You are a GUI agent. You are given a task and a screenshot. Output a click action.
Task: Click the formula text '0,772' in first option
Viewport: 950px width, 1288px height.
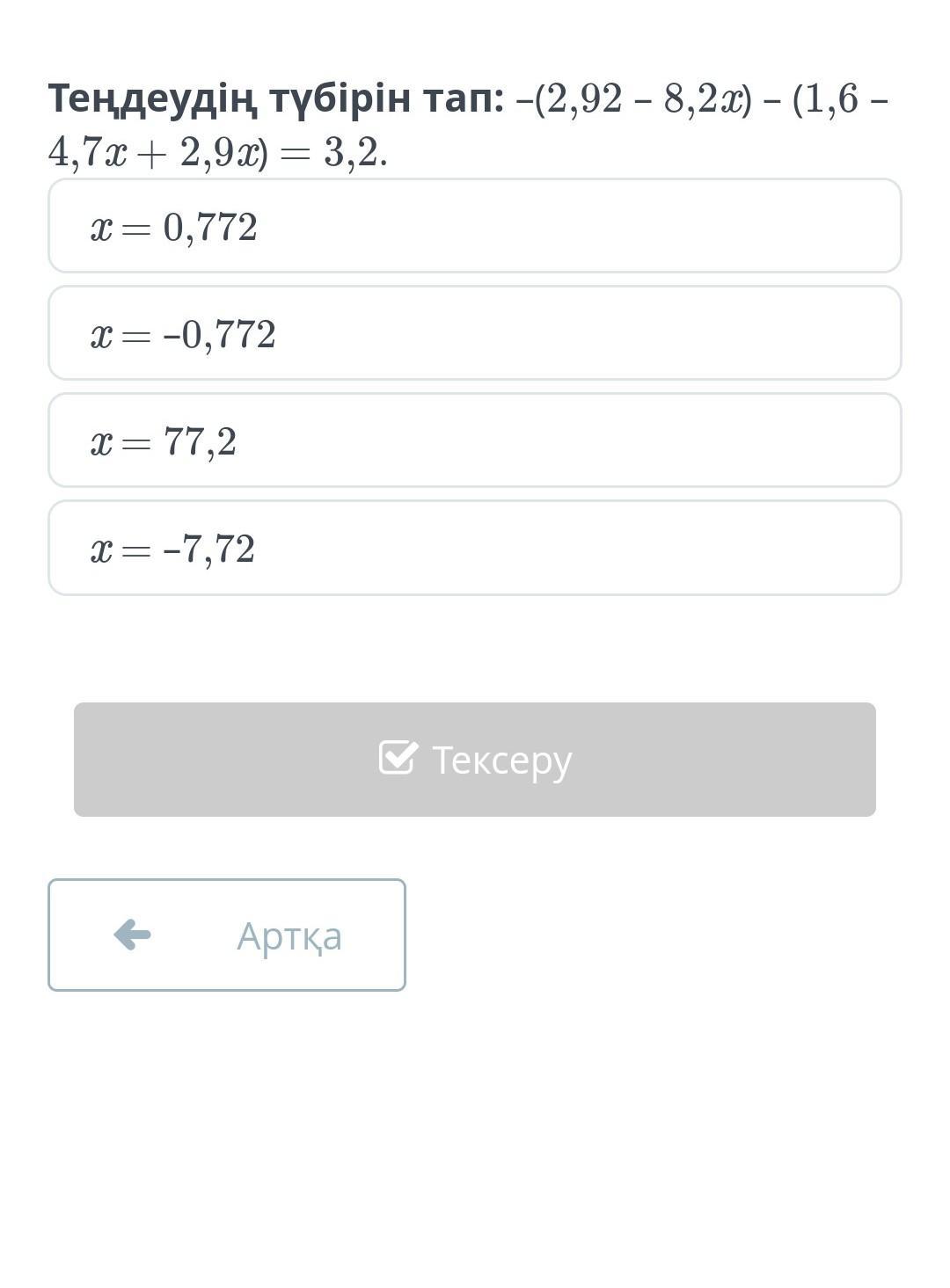click(x=210, y=228)
